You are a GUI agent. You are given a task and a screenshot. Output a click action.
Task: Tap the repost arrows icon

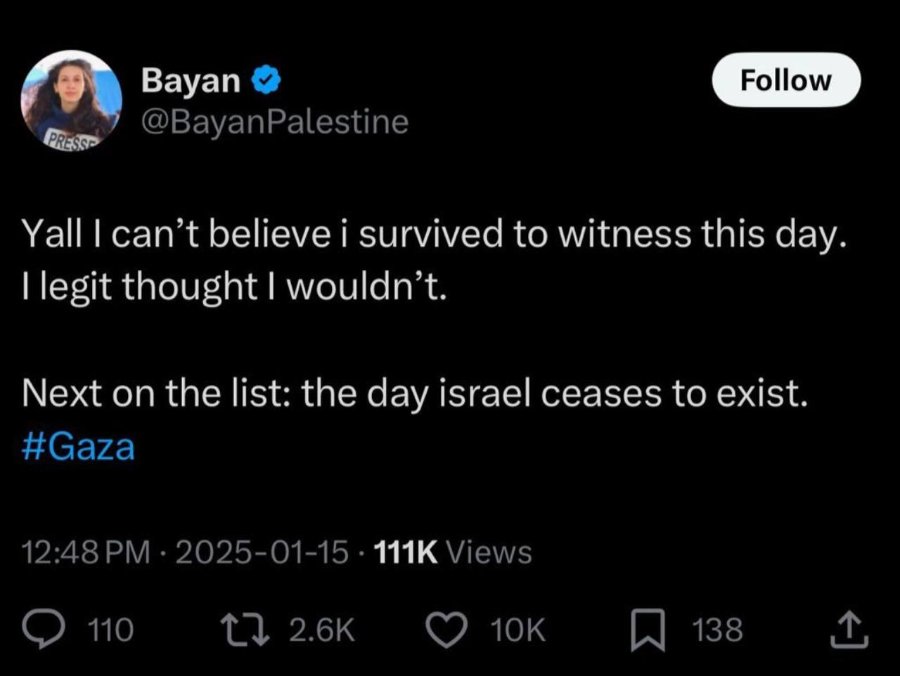pyautogui.click(x=246, y=630)
